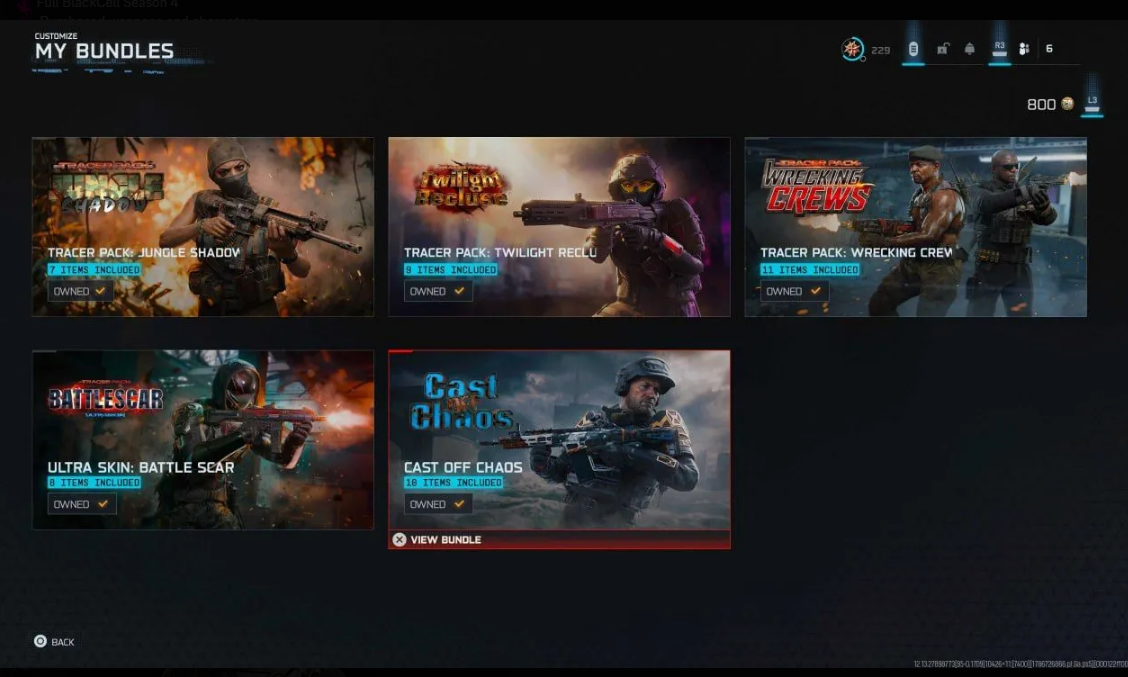This screenshot has width=1128, height=677.
Task: Click the '7 Items Included' label
Action: point(94,270)
